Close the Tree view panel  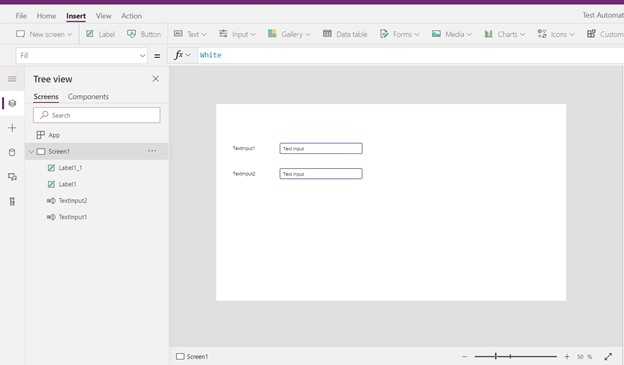tap(156, 79)
